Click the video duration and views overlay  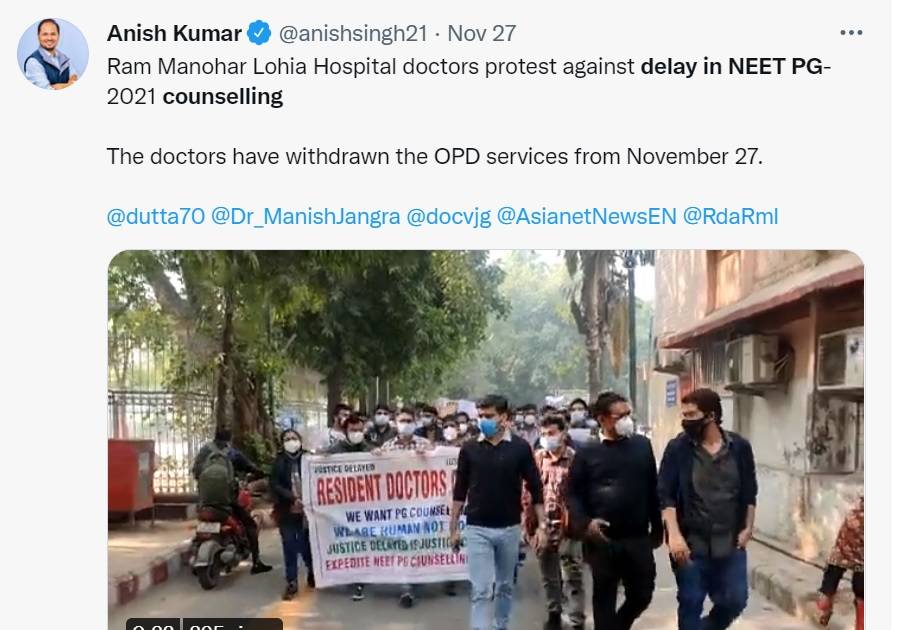(204, 624)
